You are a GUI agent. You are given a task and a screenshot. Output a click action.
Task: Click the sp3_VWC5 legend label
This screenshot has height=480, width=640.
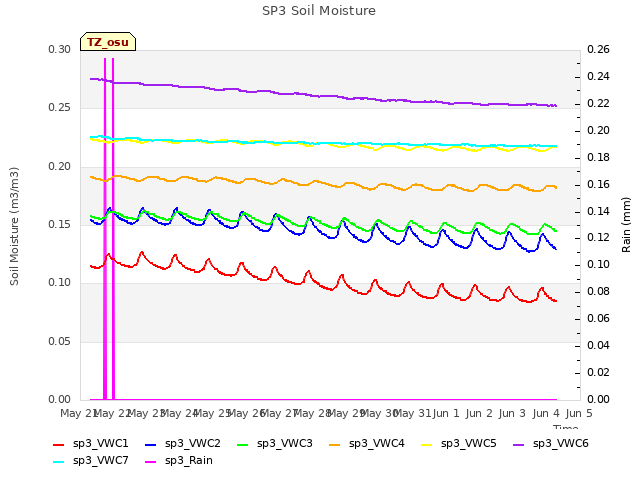point(469,443)
